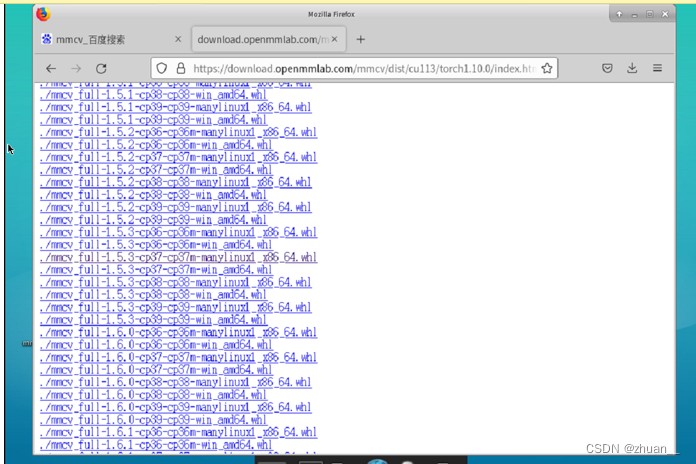Open mmcv_full-1.6.0 cp37 manylinux1 wheel link
This screenshot has height=464, width=696.
click(x=178, y=357)
